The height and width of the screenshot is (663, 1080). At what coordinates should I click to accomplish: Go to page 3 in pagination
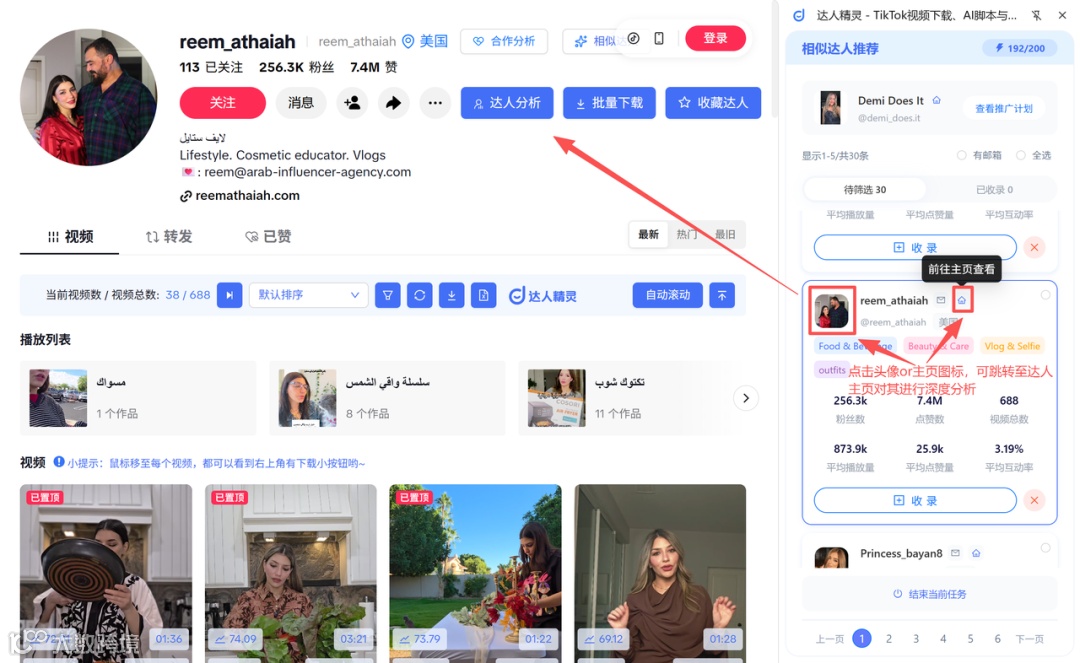coord(916,639)
